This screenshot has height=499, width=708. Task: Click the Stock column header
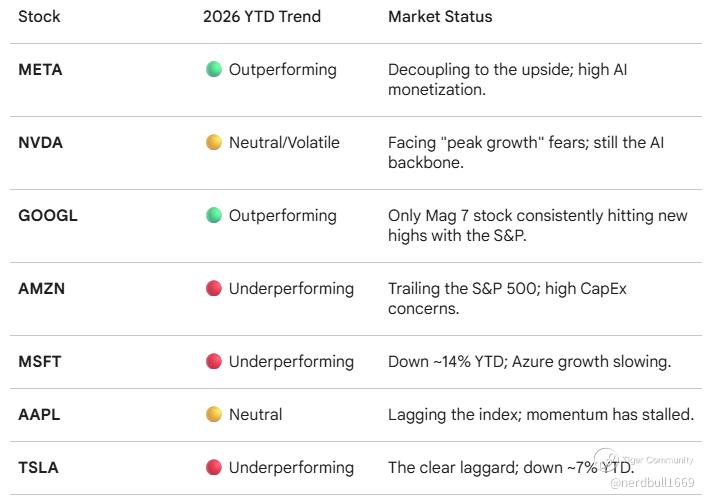39,17
